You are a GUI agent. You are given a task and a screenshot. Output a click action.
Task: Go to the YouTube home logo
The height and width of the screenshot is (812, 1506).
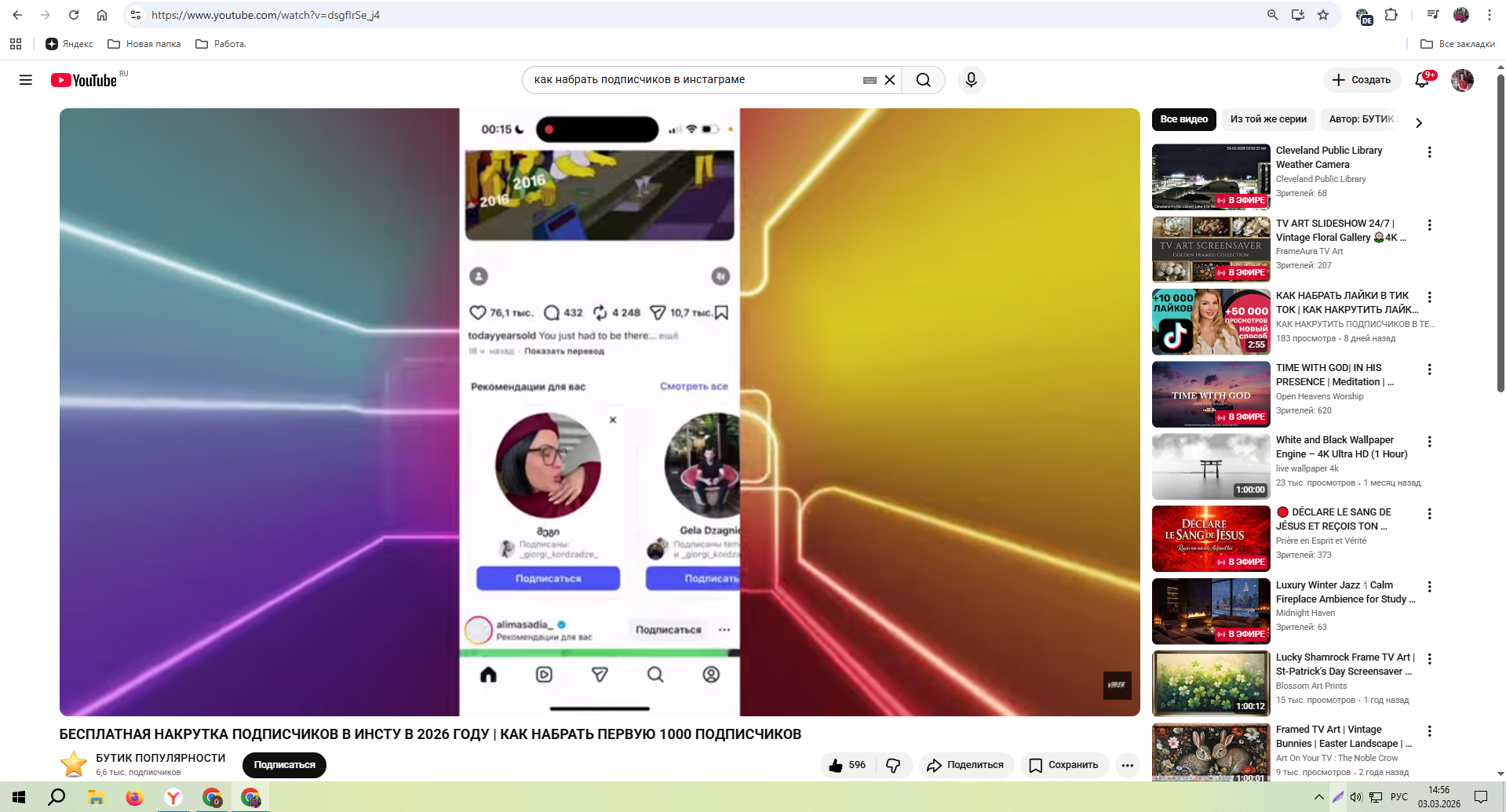click(84, 80)
